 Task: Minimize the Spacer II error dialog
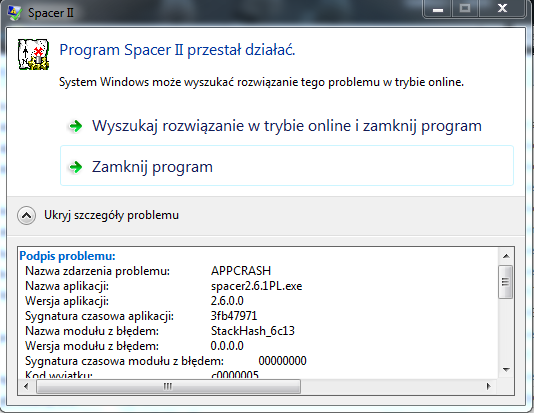click(438, 9)
